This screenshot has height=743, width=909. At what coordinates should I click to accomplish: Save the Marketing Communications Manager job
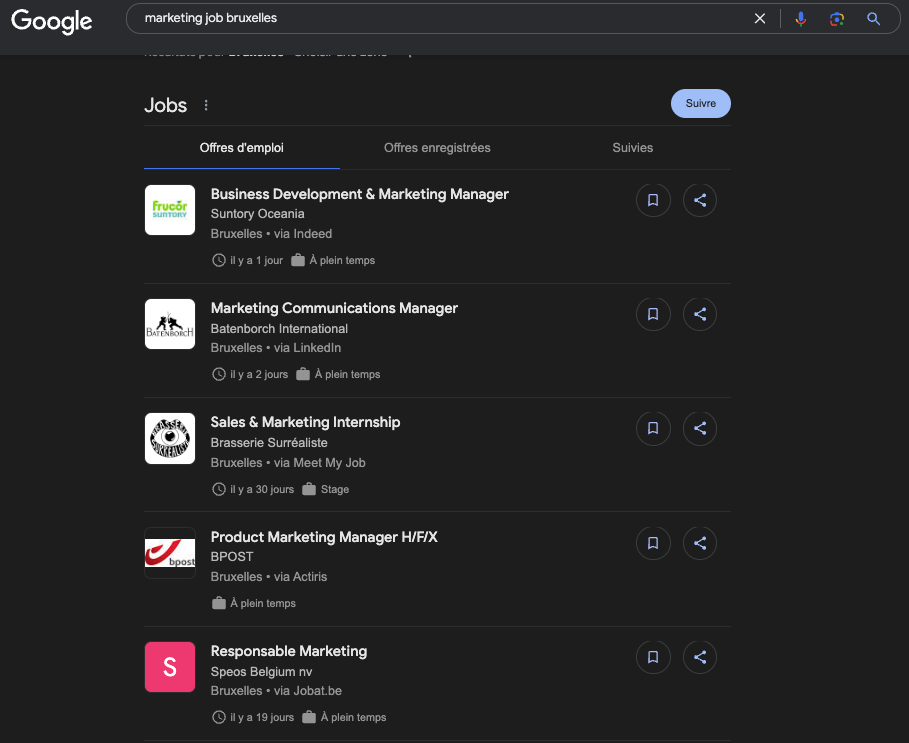(x=653, y=314)
